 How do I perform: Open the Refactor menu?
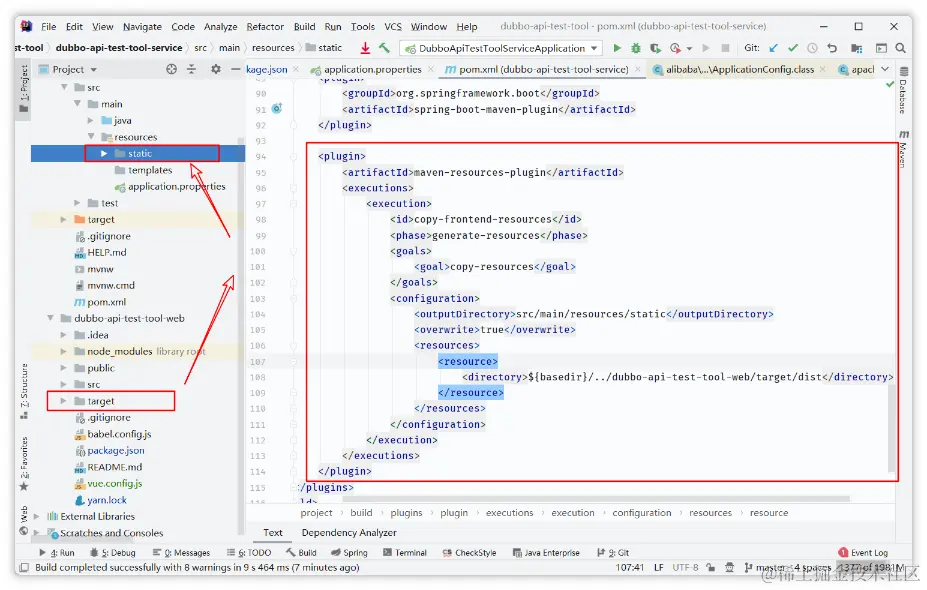(265, 27)
